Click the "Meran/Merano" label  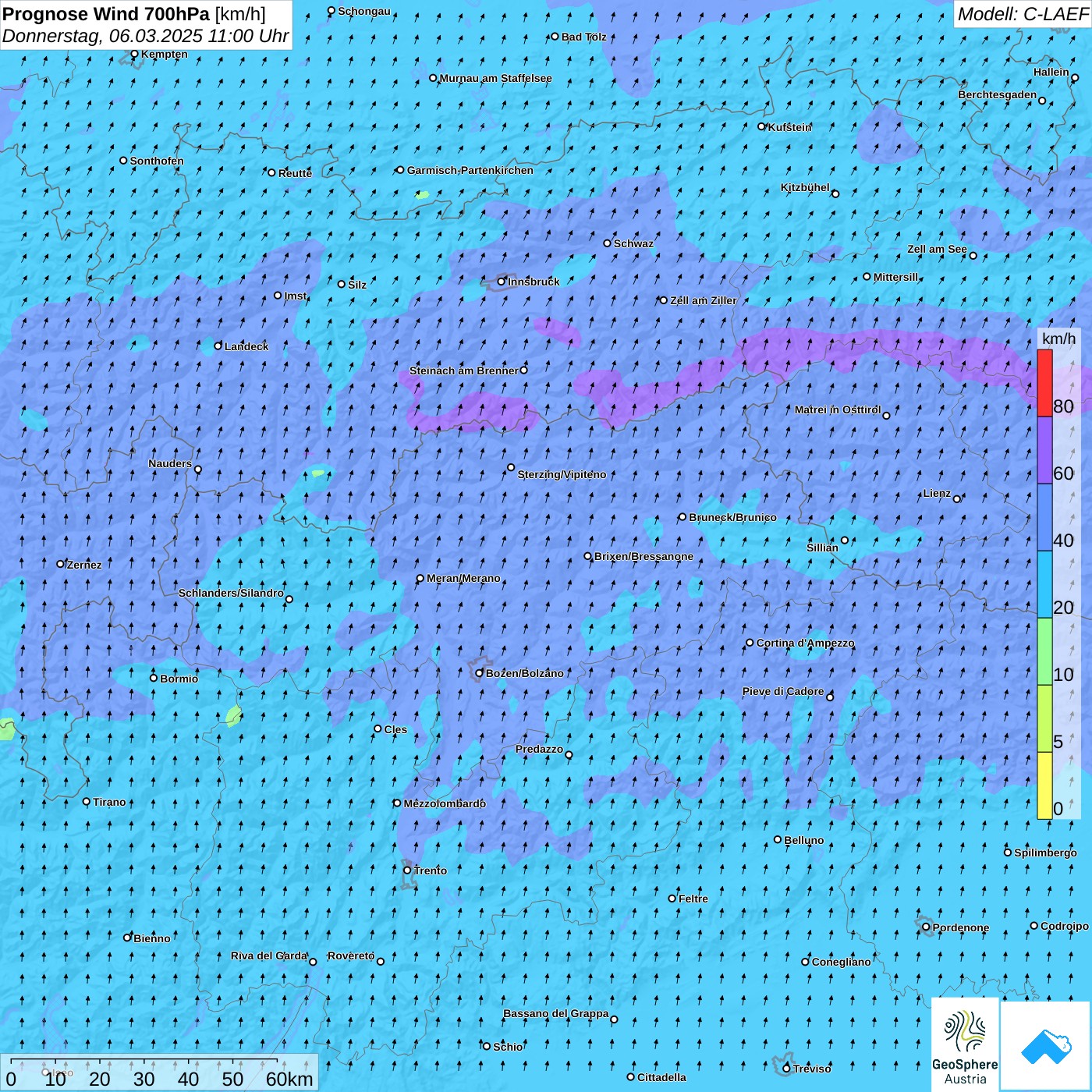(x=463, y=578)
